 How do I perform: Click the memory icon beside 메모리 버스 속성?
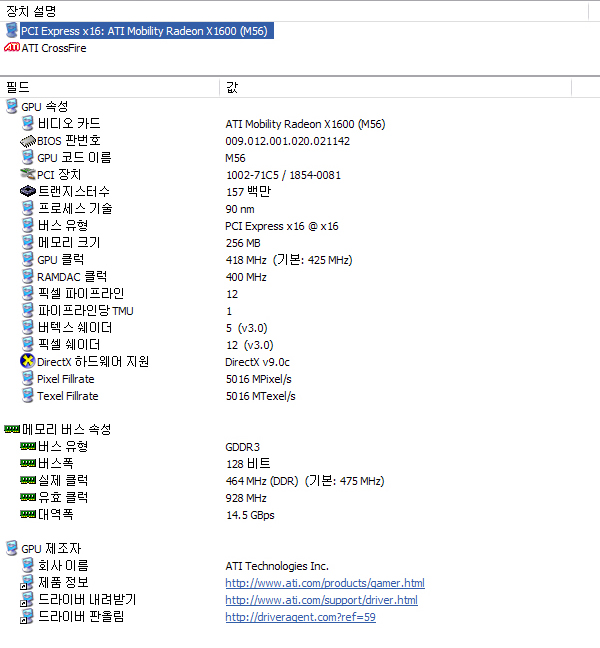[12, 429]
